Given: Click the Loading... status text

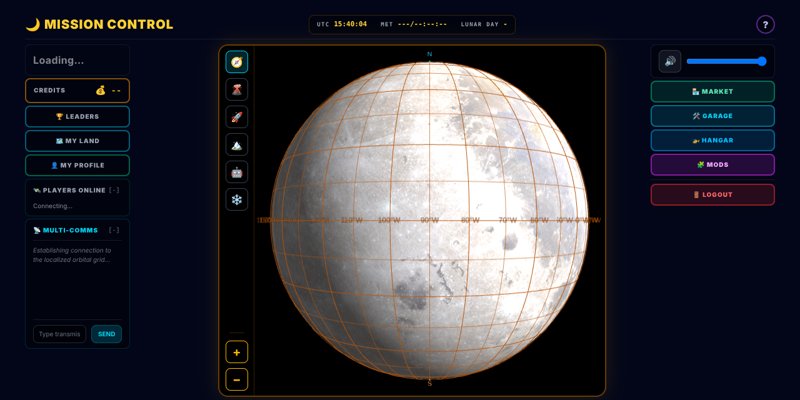Looking at the screenshot, I should [59, 60].
